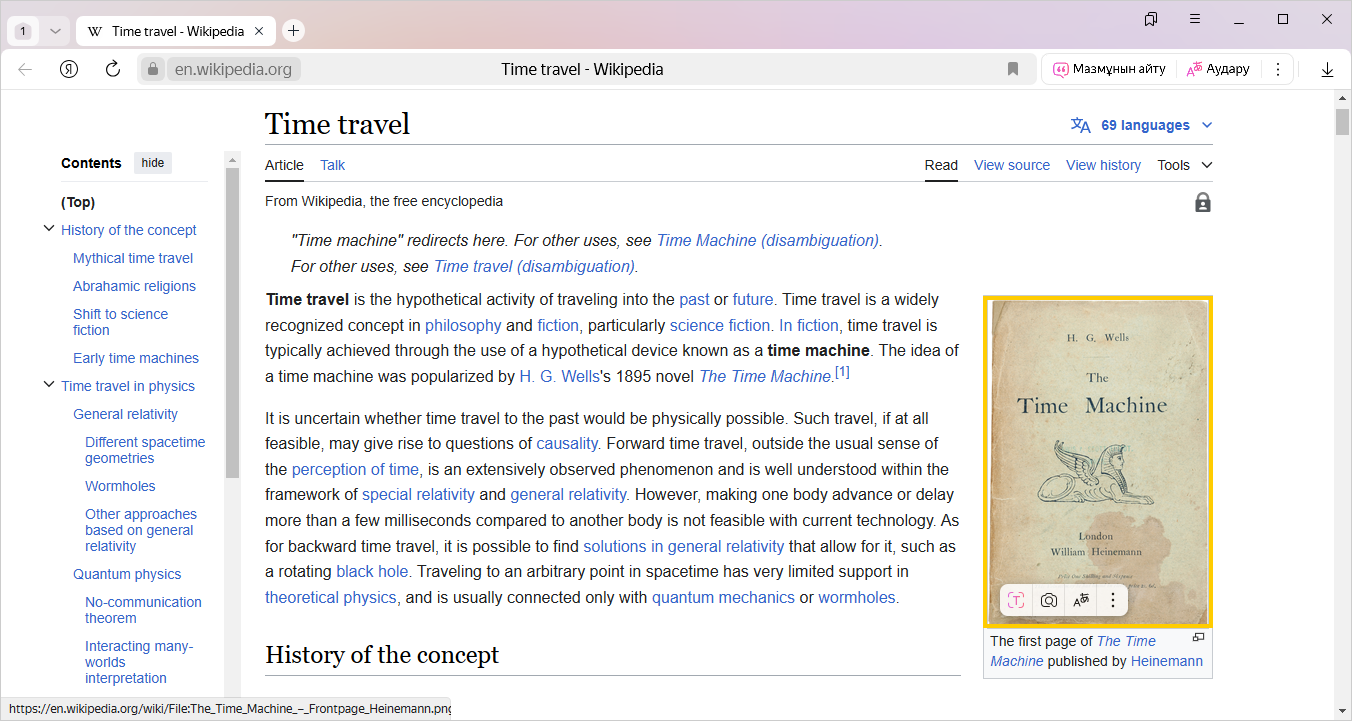The height and width of the screenshot is (721, 1352).
Task: Bookmark this page using address bar icon
Action: tap(1013, 69)
